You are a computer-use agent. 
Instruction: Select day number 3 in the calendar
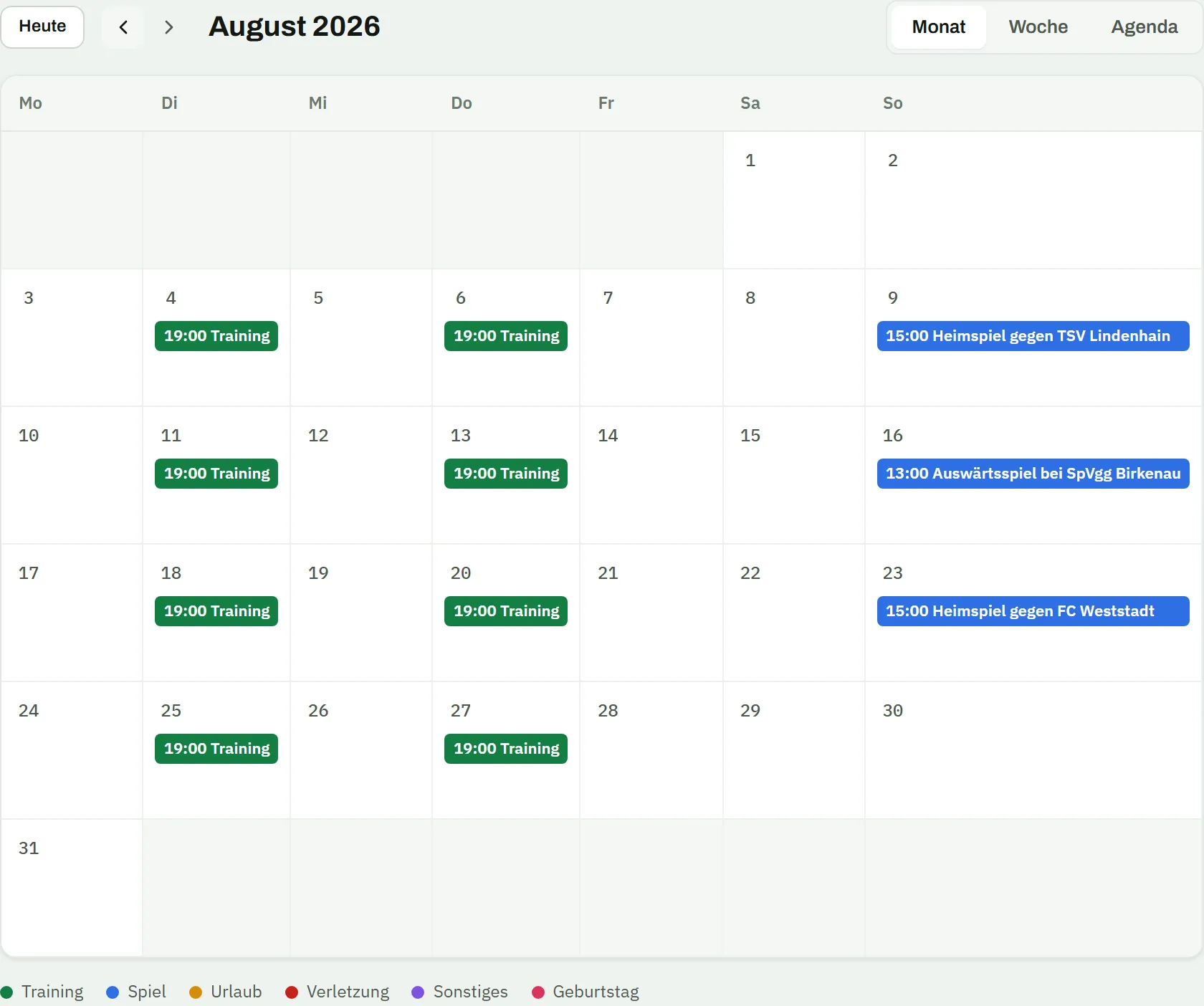[x=29, y=298]
